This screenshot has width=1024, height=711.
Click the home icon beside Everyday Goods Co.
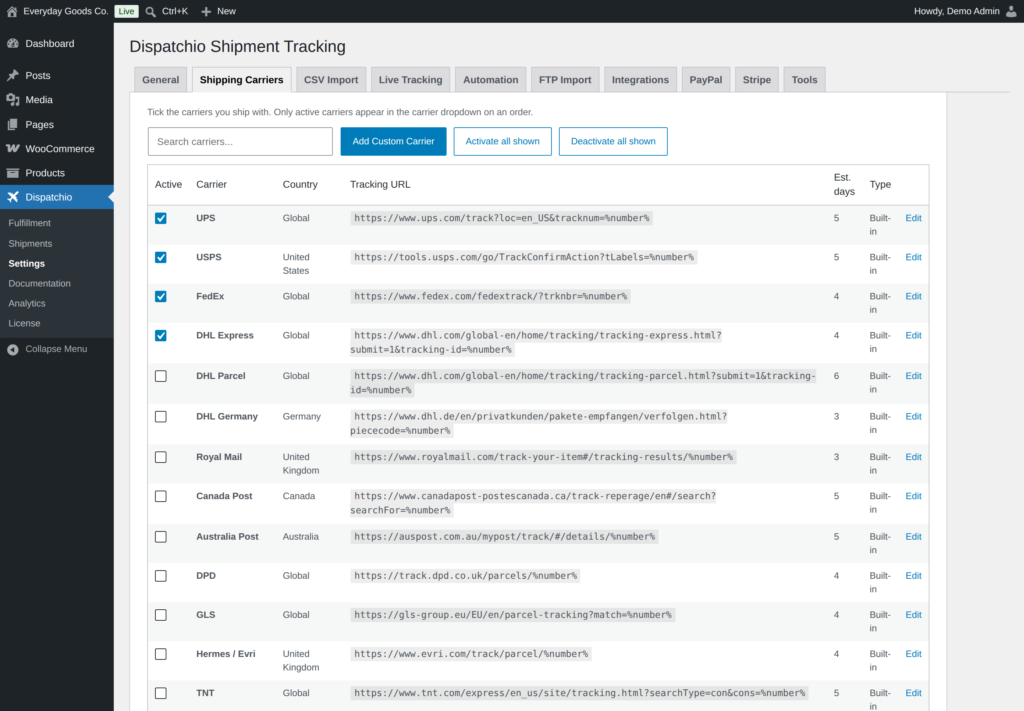pyautogui.click(x=12, y=11)
